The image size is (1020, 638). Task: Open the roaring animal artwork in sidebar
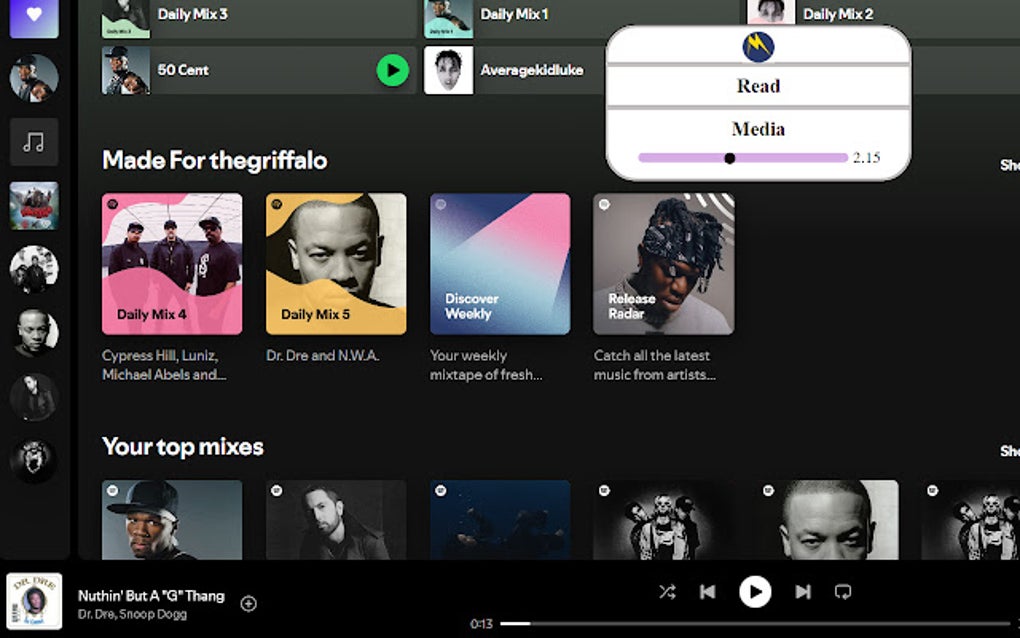click(x=34, y=460)
